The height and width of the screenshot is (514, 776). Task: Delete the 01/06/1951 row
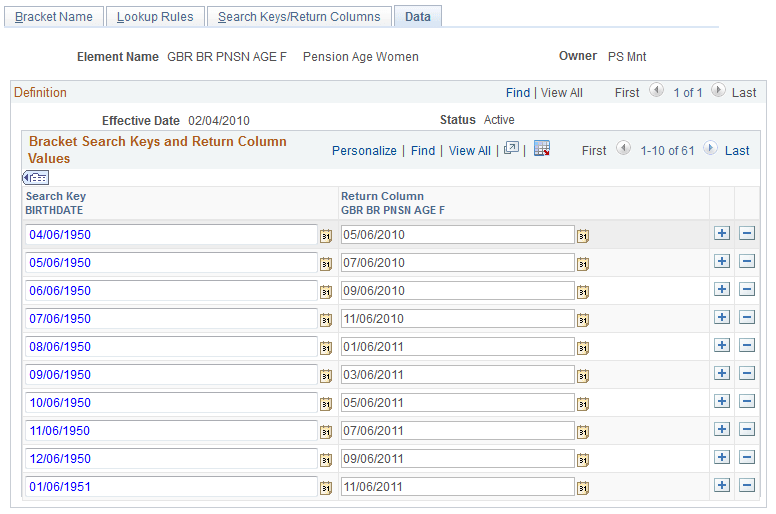pyautogui.click(x=747, y=485)
